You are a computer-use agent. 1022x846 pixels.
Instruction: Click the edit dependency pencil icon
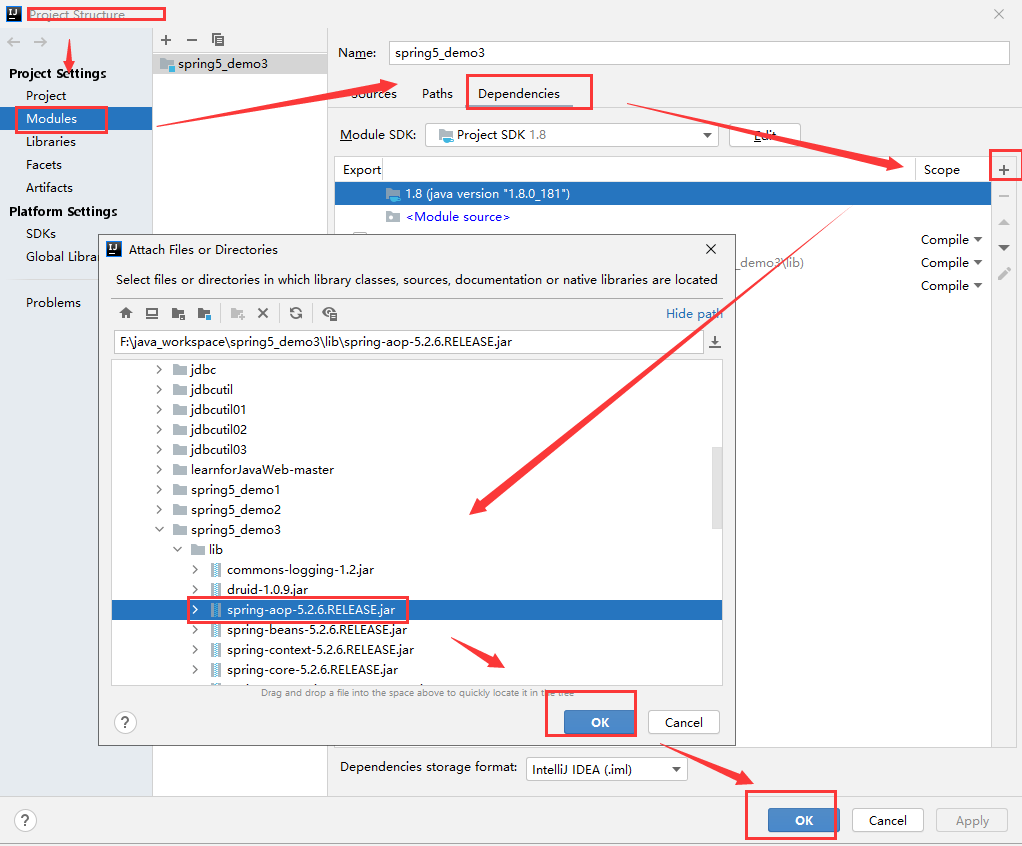click(1004, 274)
